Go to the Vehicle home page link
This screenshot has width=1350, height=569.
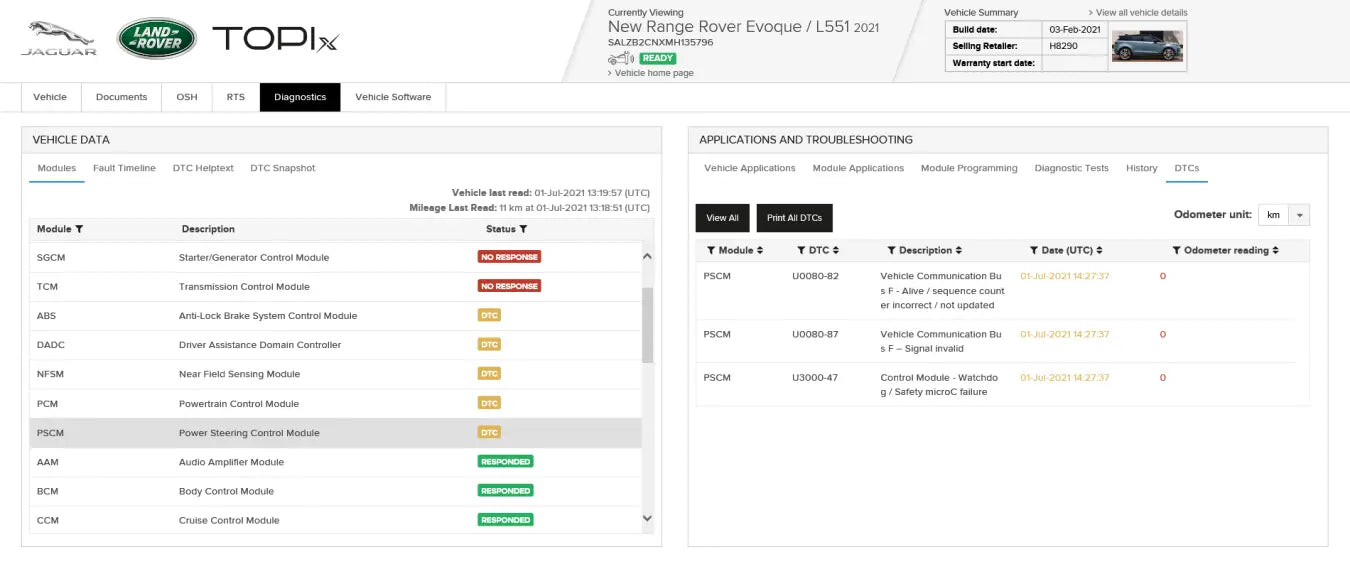653,73
